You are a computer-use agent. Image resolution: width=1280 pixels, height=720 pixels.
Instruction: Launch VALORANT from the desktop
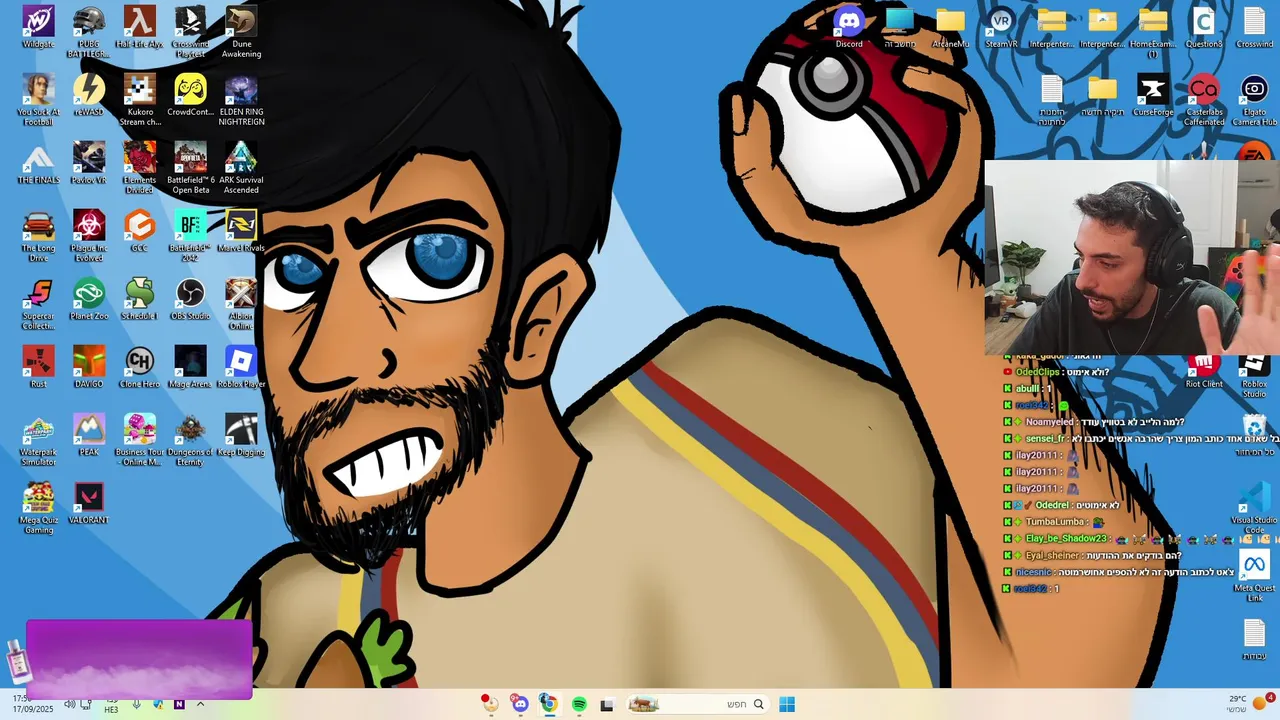[89, 503]
